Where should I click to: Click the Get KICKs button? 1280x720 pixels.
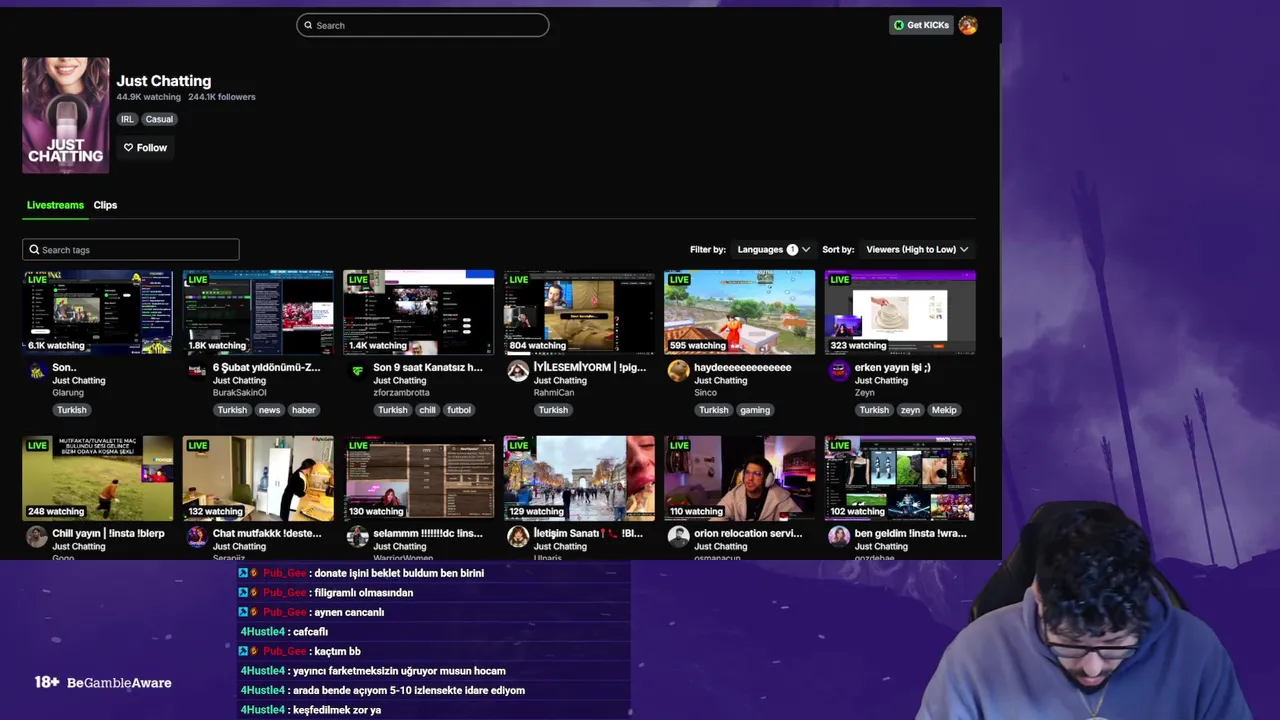(921, 25)
